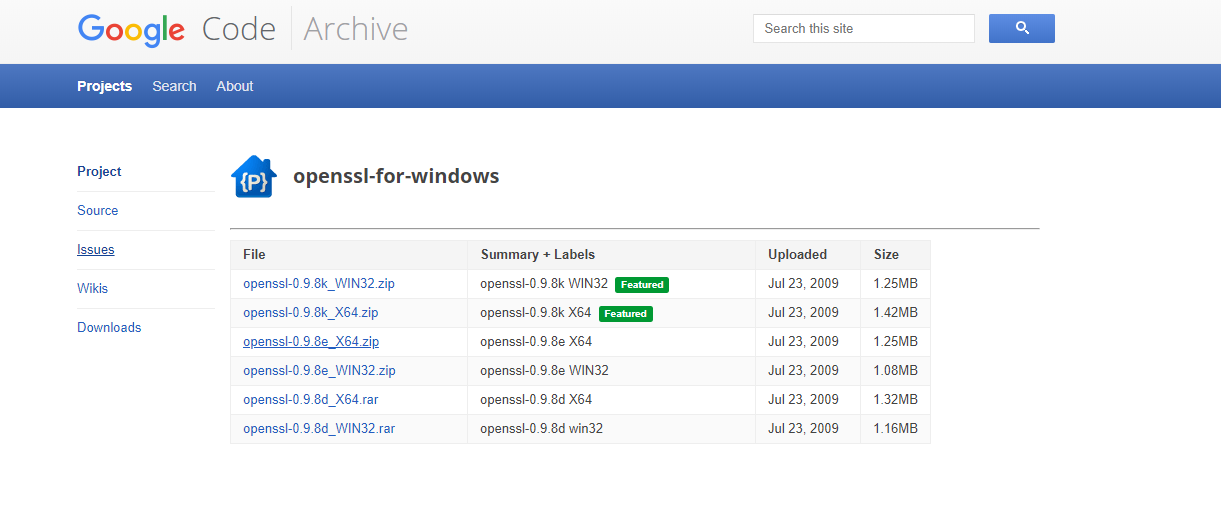Screen dimensions: 1221x527
Task: Select Issues in the sidebar
Action: pyautogui.click(x=96, y=249)
